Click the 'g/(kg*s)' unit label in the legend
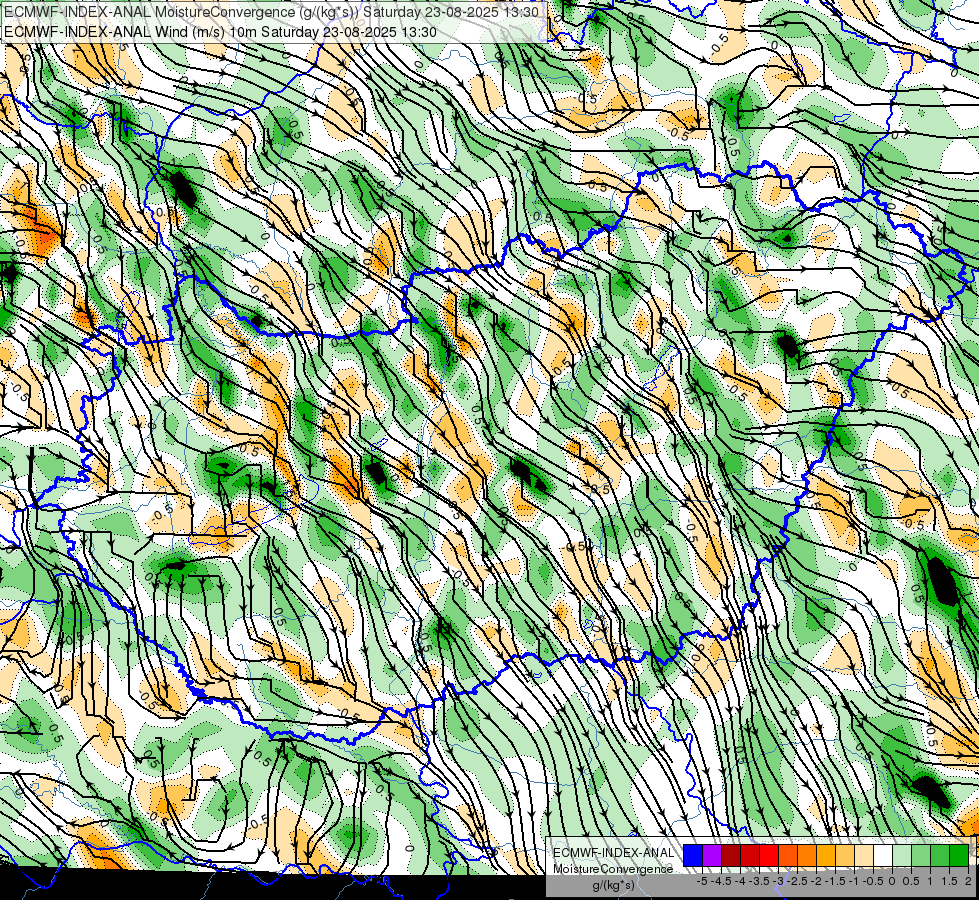Viewport: 979px width, 900px height. coord(613,885)
